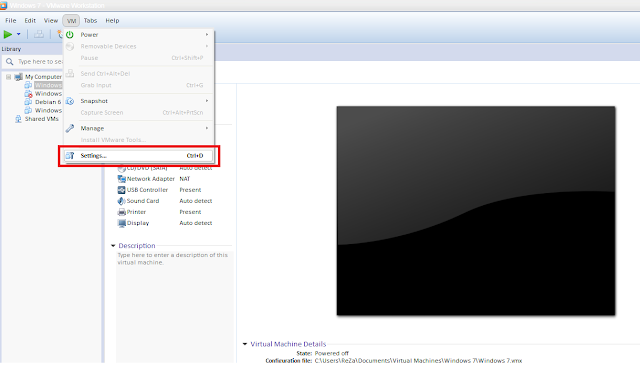
Task: Open the Help menu
Action: coord(112,20)
